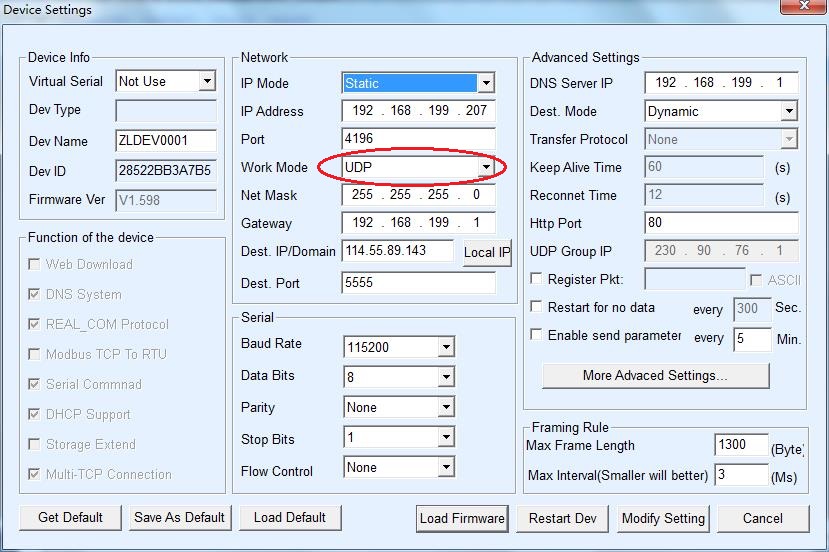
Task: Click the Load Firmware button
Action: [462, 518]
